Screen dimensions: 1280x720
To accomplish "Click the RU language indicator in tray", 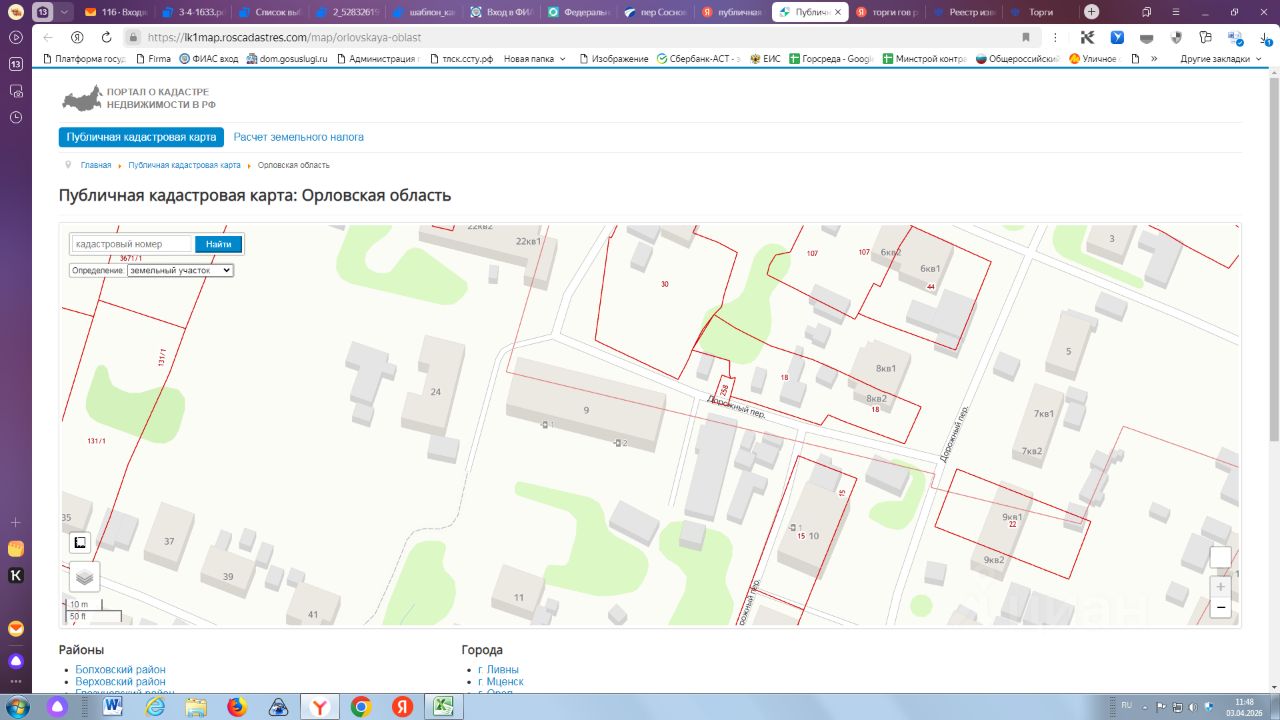I will tap(1127, 705).
